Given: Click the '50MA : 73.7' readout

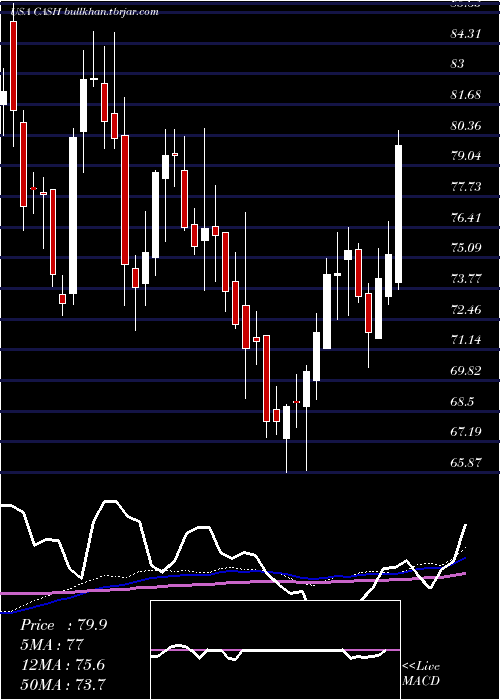Looking at the screenshot, I should [x=63, y=683].
